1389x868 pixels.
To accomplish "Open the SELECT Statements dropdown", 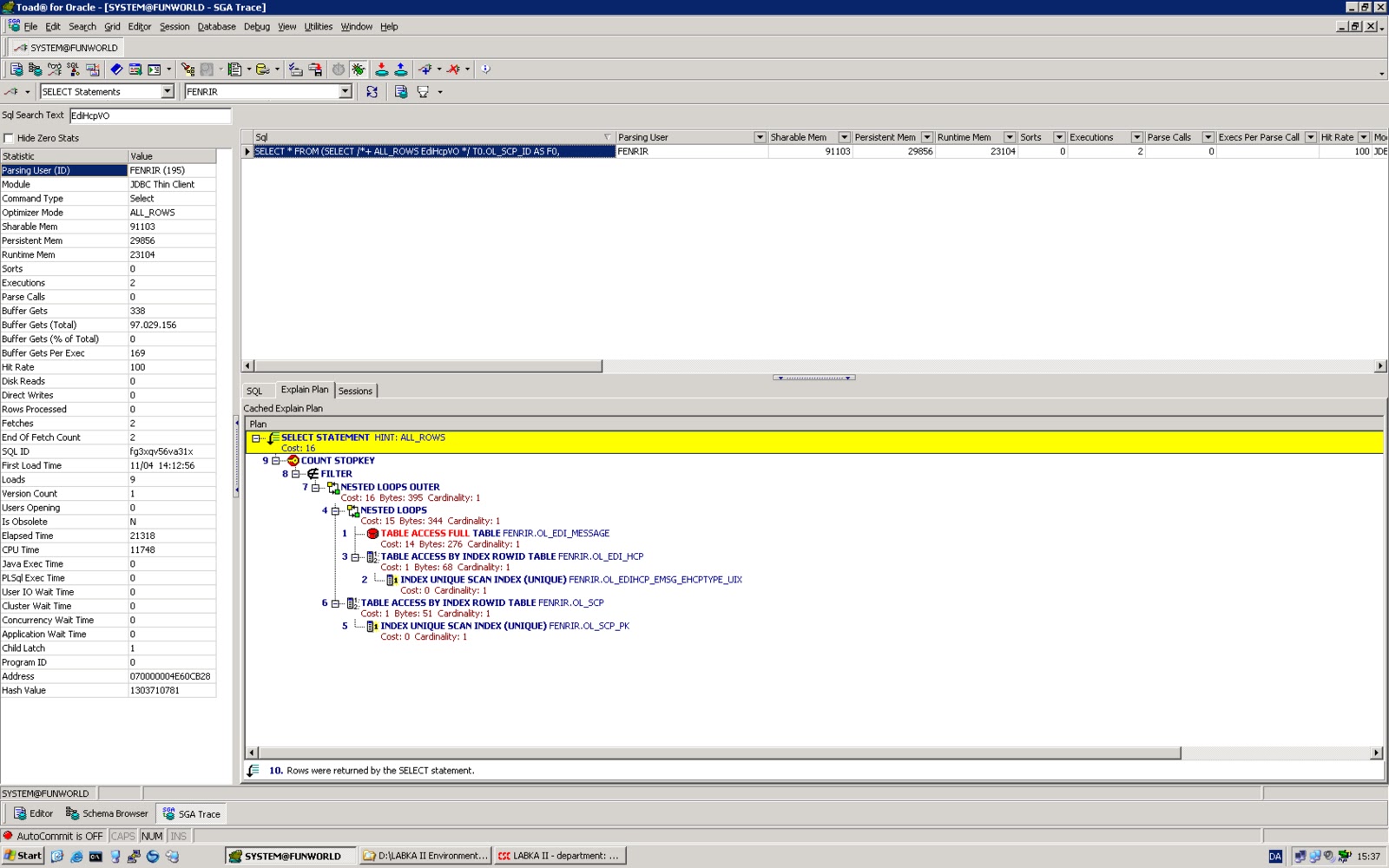I will 169,91.
